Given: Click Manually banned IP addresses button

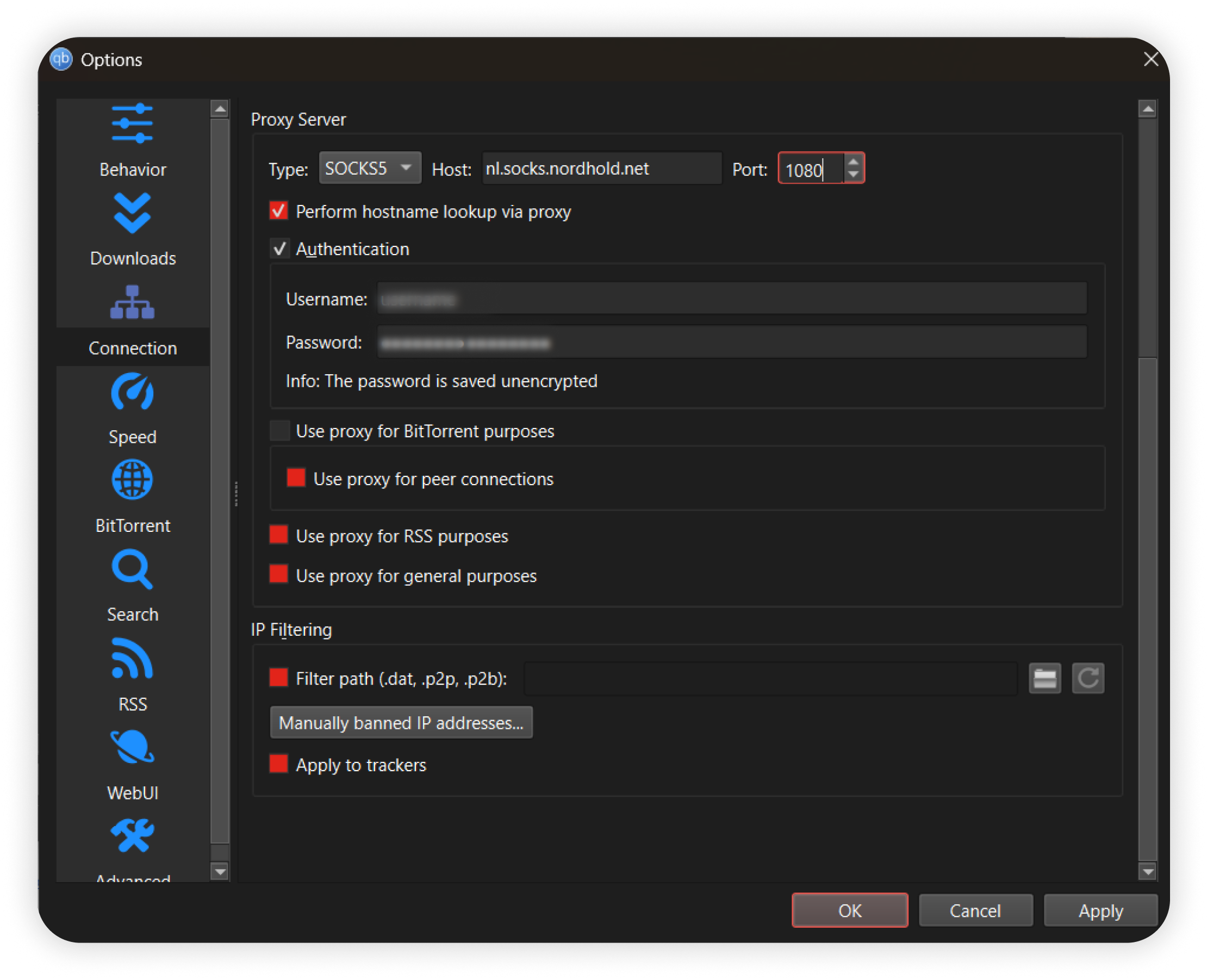Looking at the screenshot, I should click(x=401, y=723).
